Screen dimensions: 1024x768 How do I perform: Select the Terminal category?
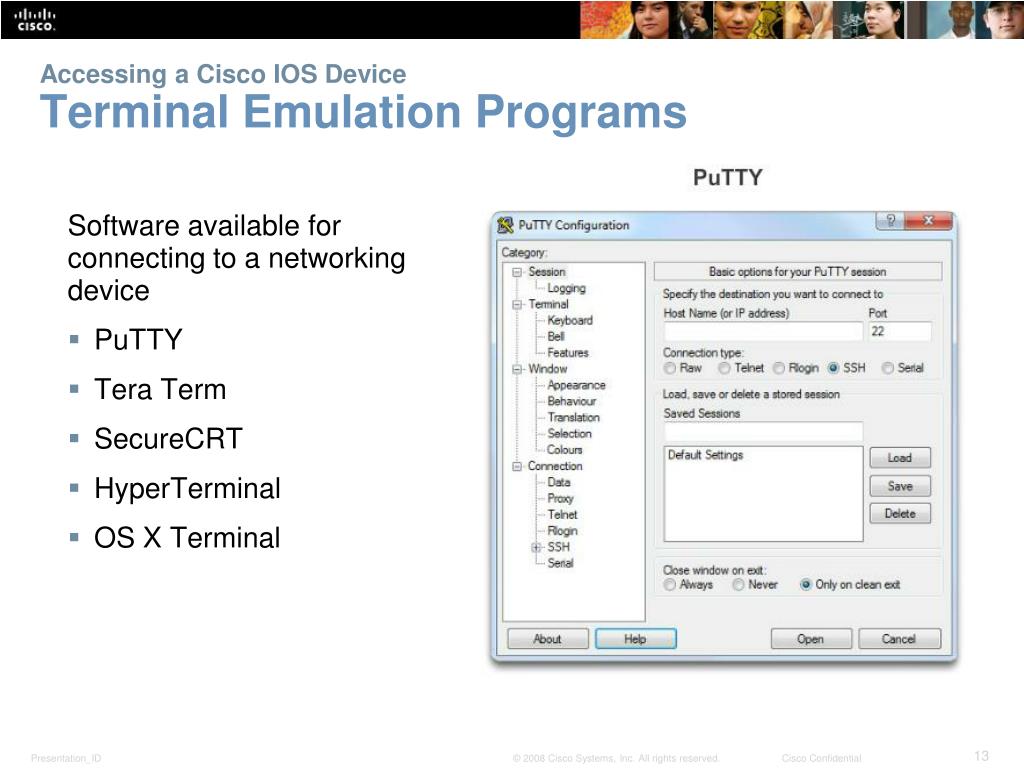[x=549, y=304]
